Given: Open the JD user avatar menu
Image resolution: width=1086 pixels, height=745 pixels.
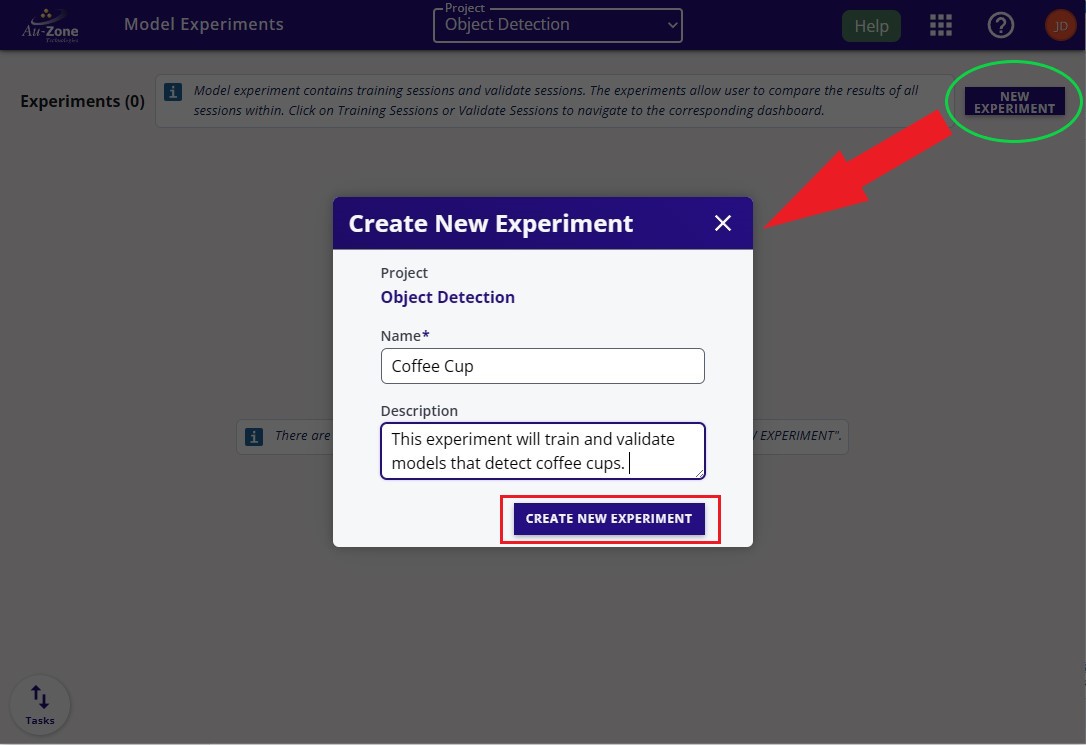Looking at the screenshot, I should pyautogui.click(x=1060, y=26).
